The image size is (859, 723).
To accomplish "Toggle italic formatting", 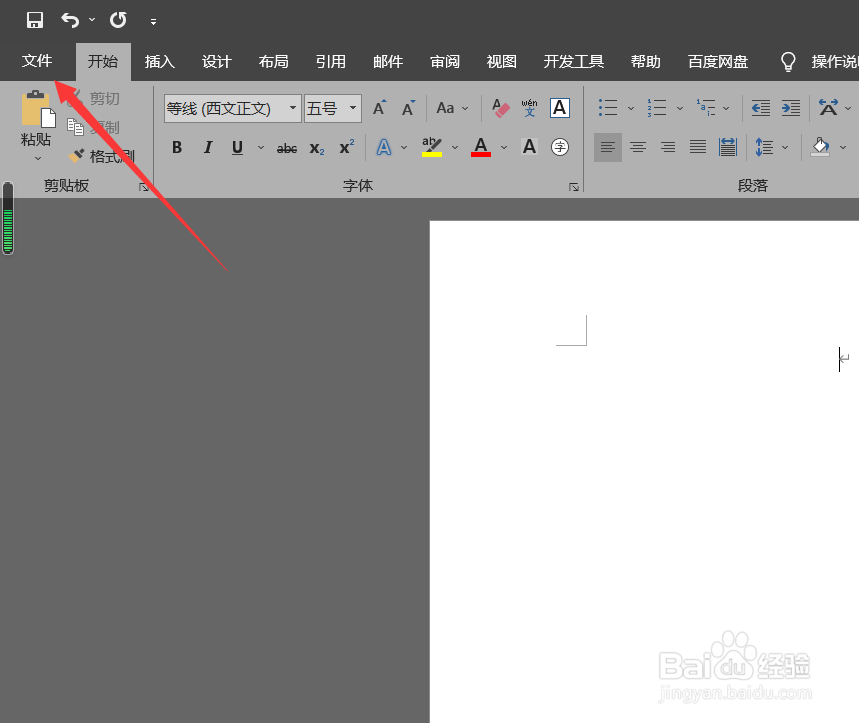I will pos(208,147).
